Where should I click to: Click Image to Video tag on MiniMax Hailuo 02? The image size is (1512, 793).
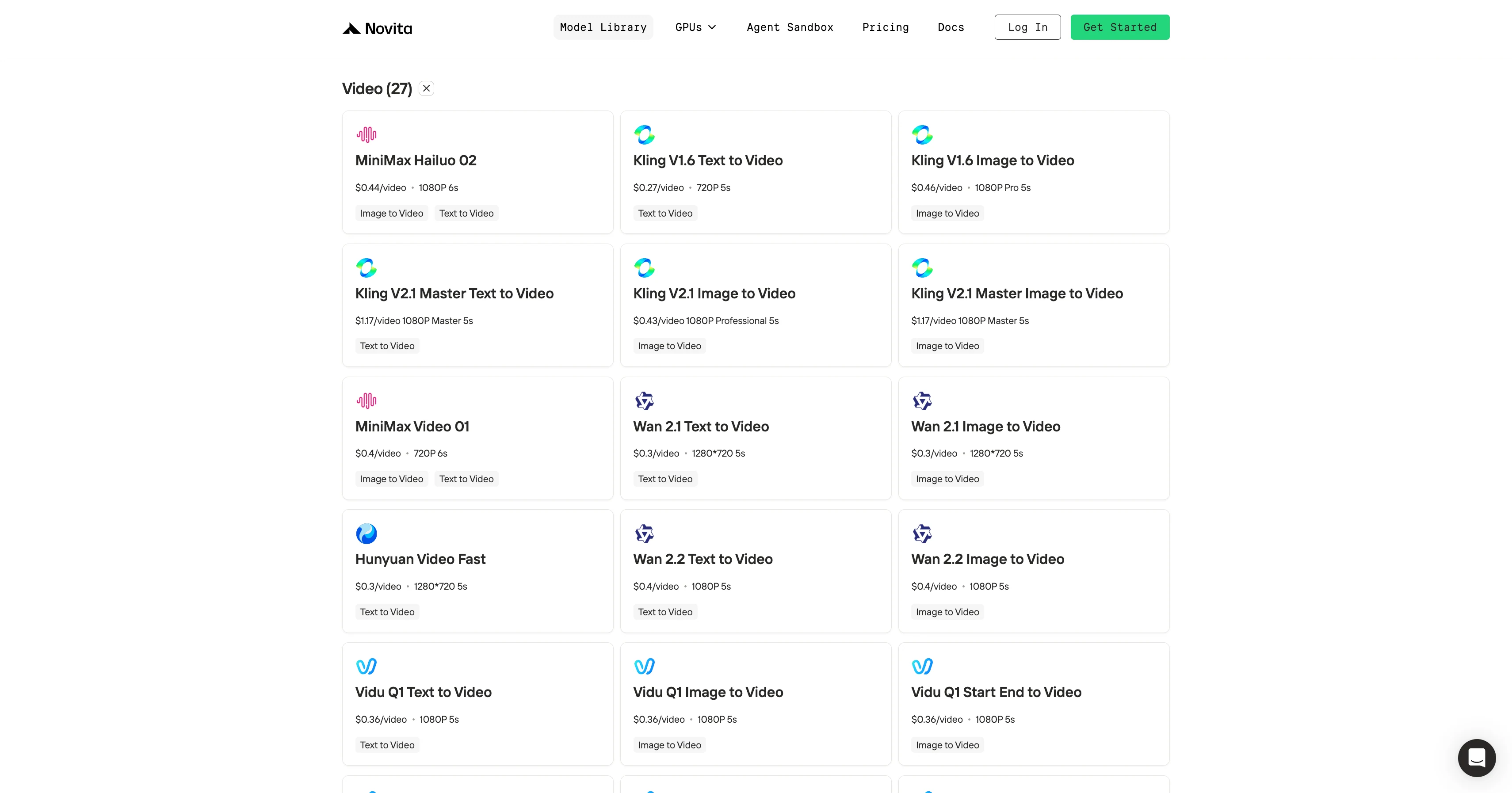tap(392, 213)
